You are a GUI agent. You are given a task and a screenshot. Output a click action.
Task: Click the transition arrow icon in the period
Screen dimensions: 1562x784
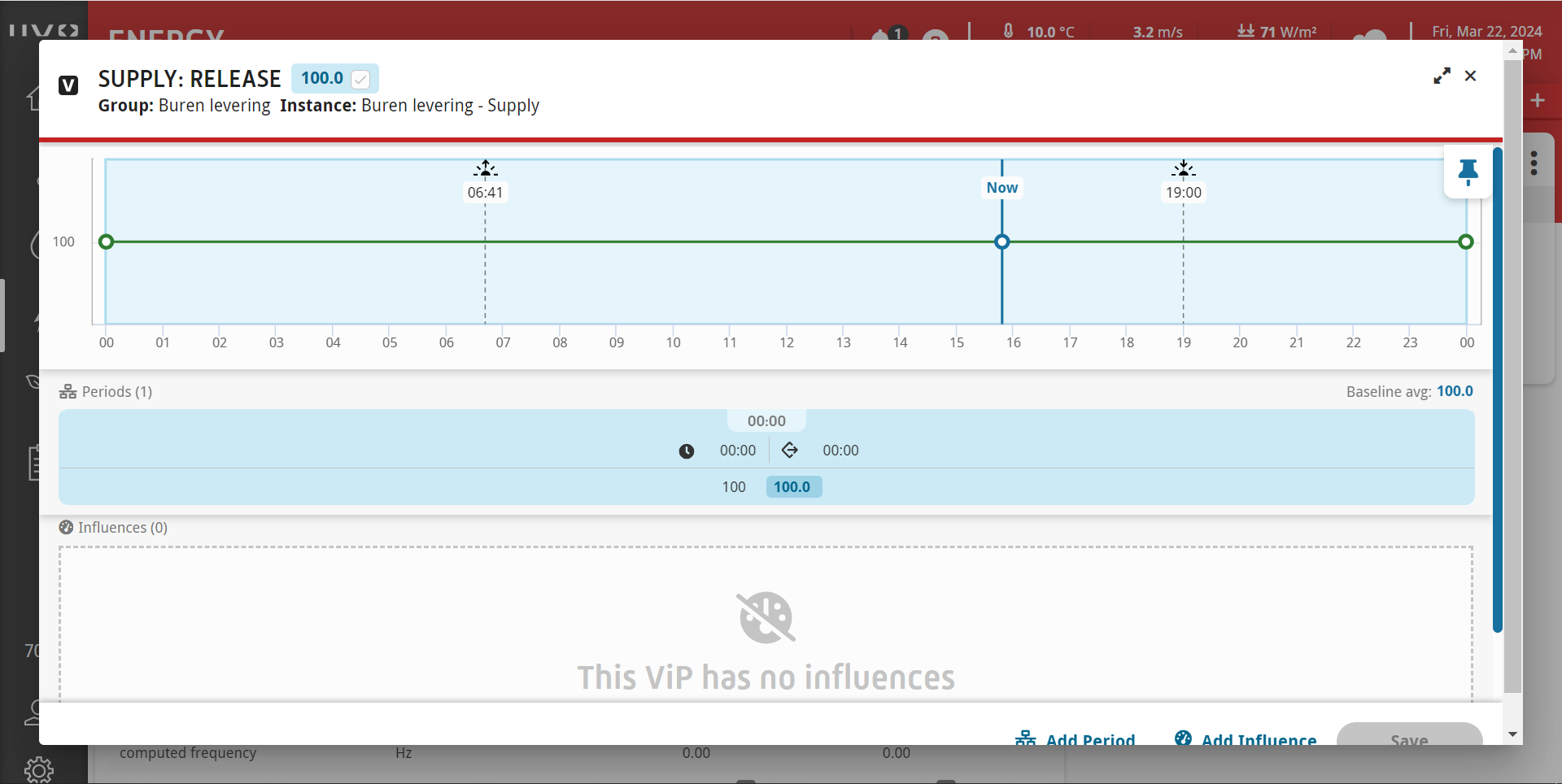point(790,450)
